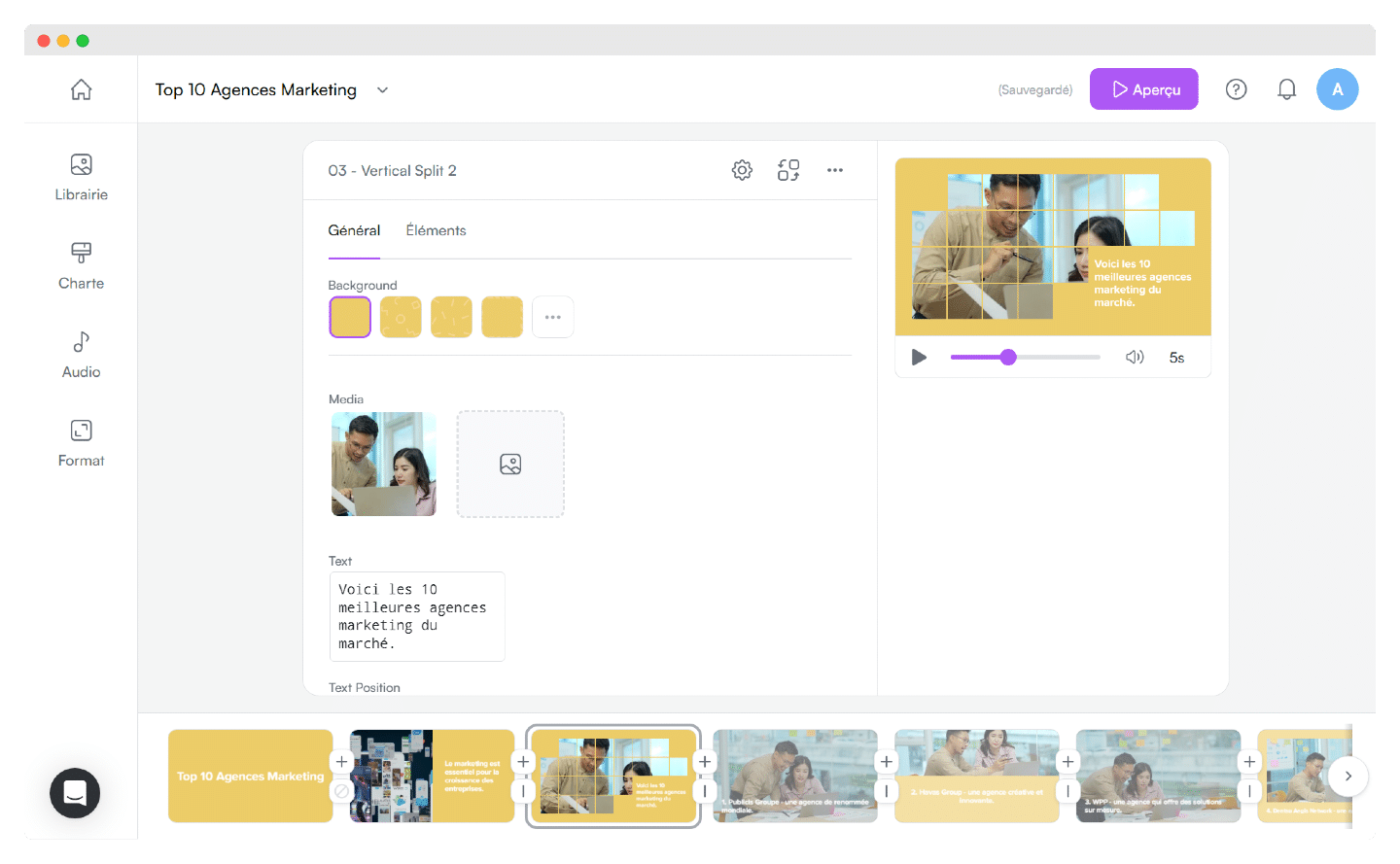Open the Charte brand panel
Image resolution: width=1400 pixels, height=864 pixels.
coord(82,266)
